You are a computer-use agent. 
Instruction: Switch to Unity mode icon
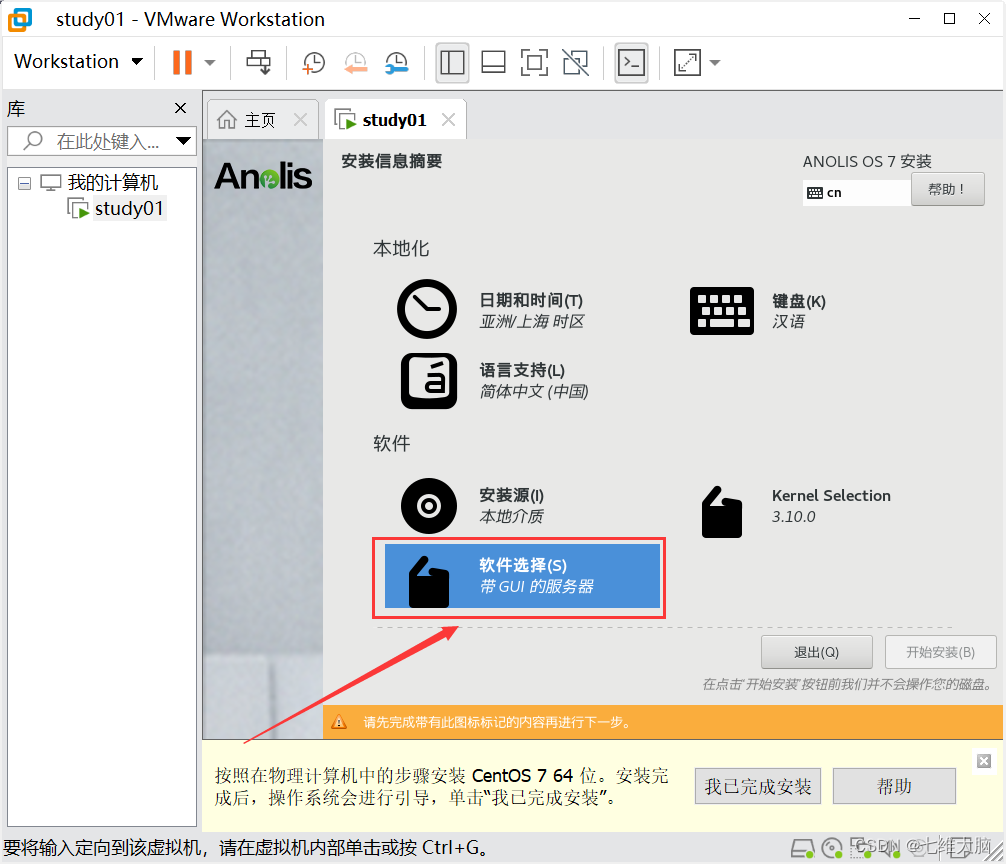click(x=575, y=63)
